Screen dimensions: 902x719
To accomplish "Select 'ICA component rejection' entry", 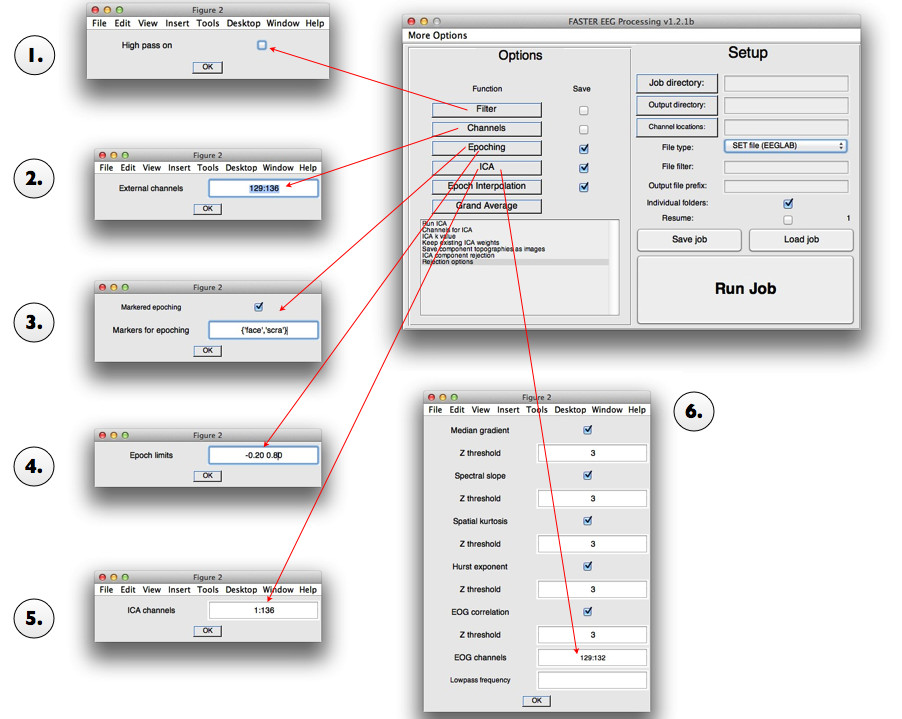I will [x=515, y=255].
